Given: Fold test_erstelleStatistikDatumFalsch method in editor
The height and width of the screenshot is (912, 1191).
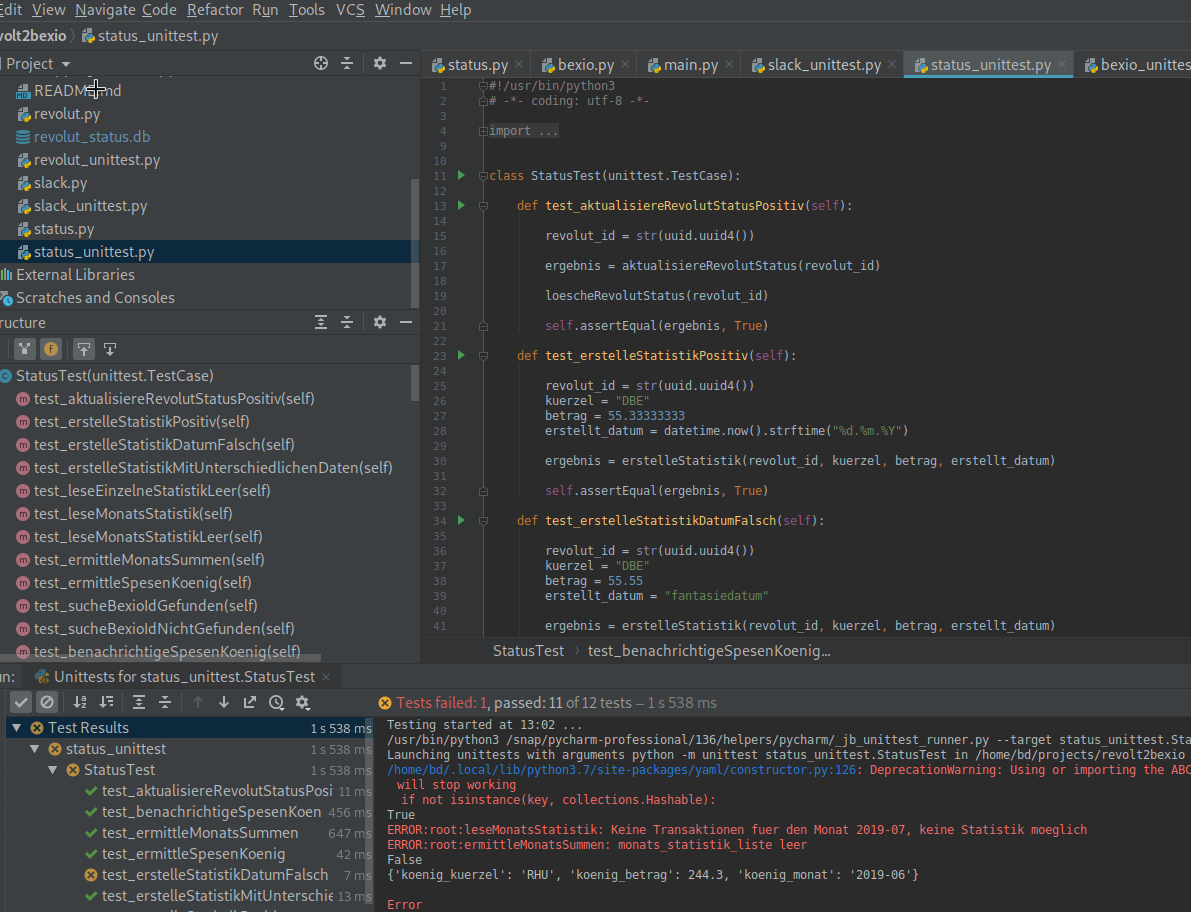Looking at the screenshot, I should pos(483,521).
